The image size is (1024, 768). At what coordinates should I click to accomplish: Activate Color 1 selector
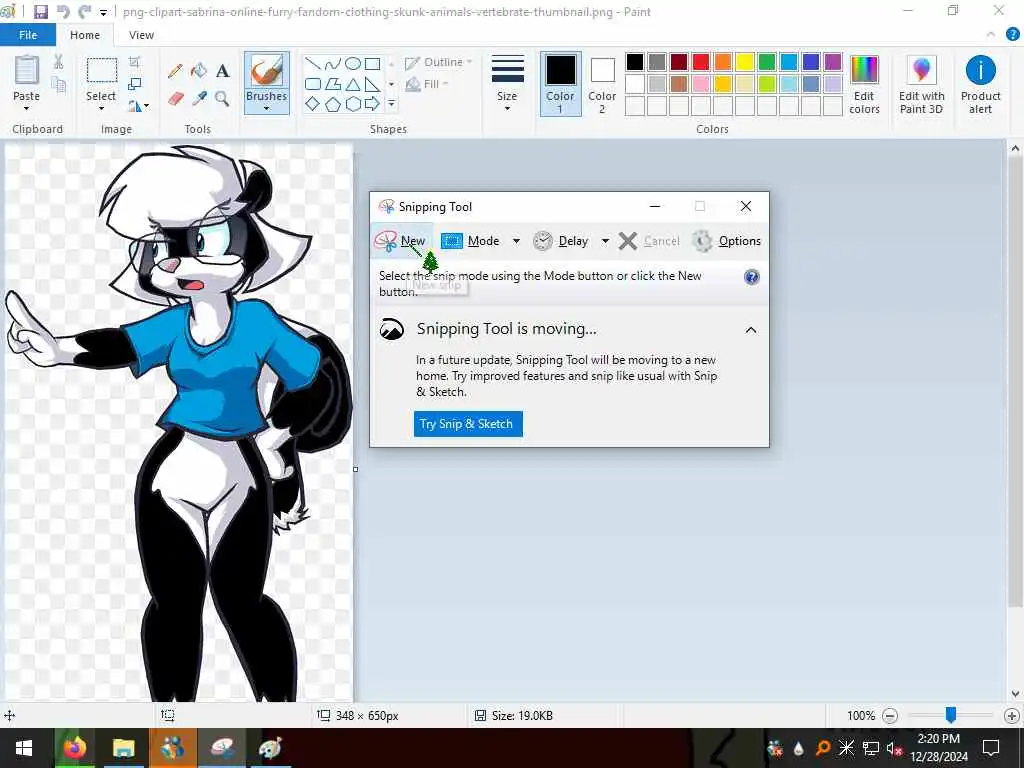[560, 84]
